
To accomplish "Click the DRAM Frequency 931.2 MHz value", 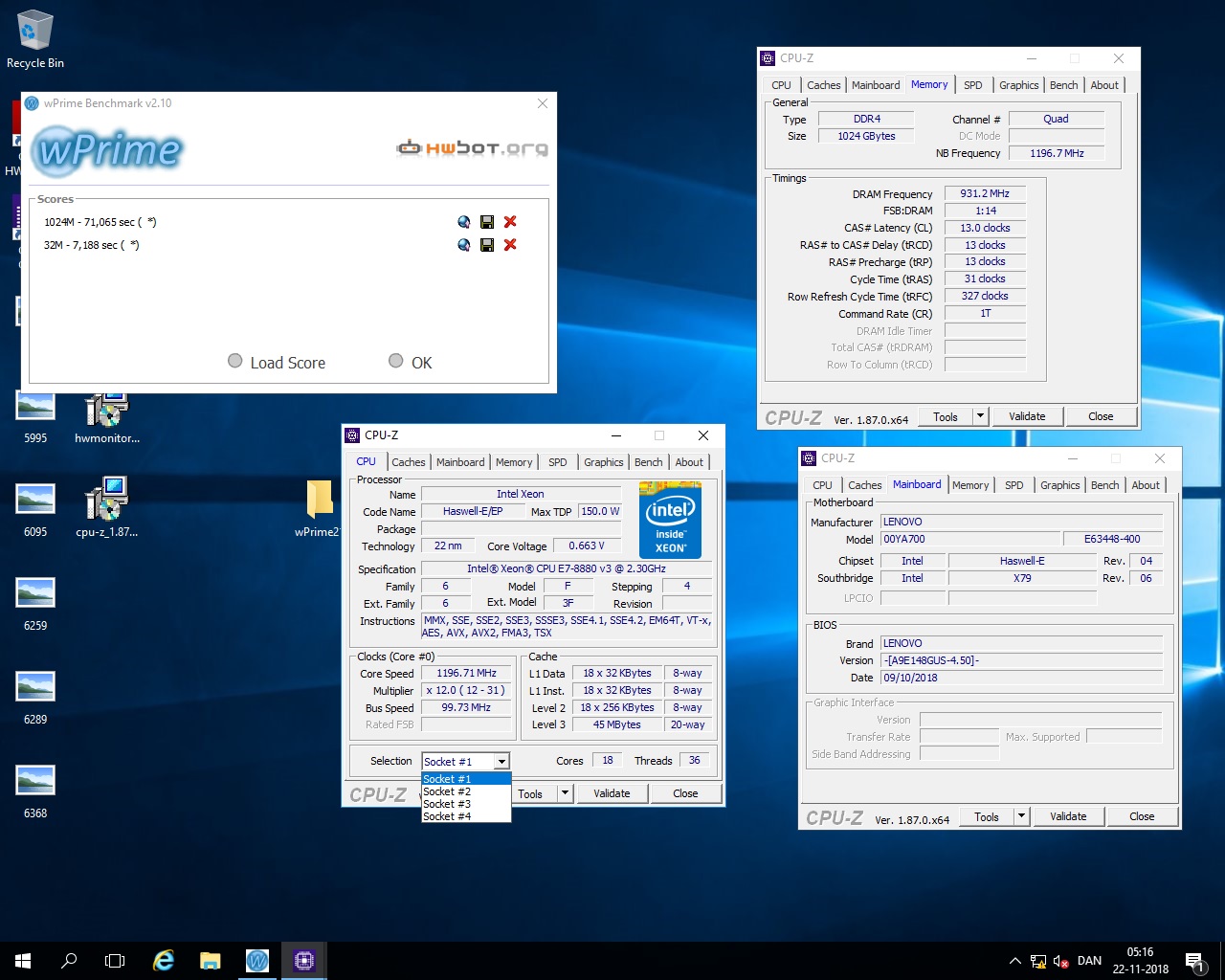I will click(x=985, y=193).
